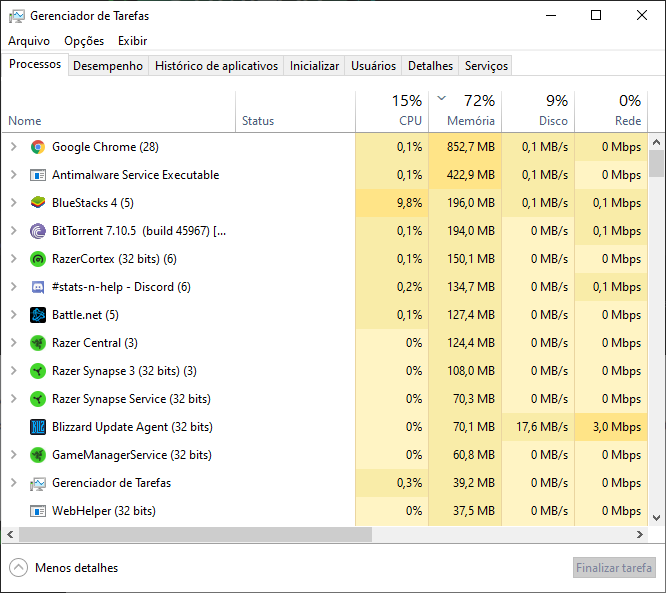Click the vertical scrollbar up arrow
This screenshot has height=593, width=666.
click(x=656, y=142)
